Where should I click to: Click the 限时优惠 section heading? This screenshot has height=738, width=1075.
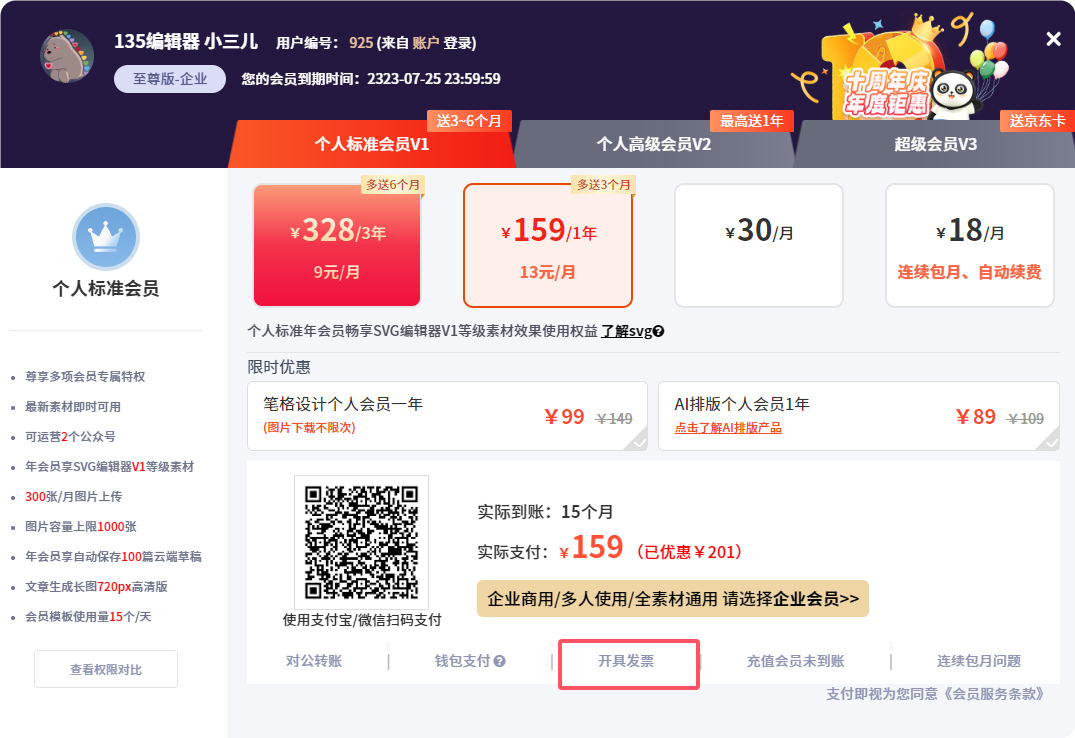279,367
